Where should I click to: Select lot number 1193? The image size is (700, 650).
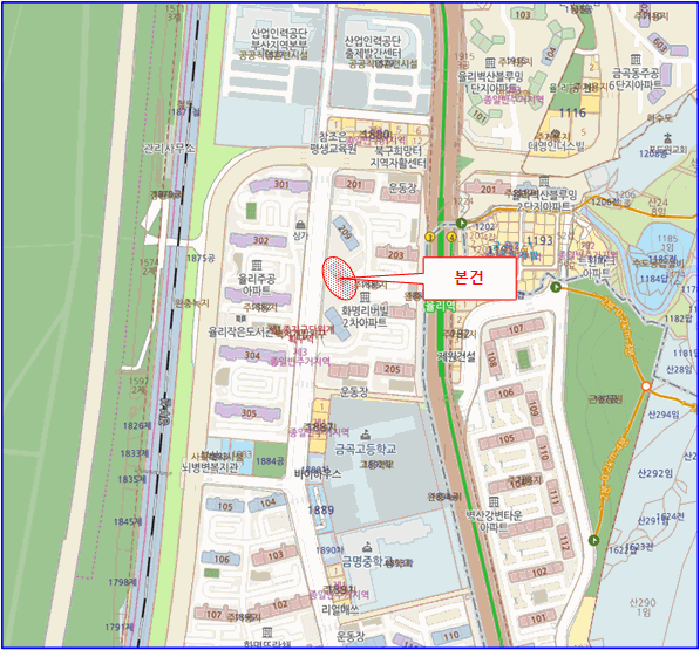(540, 241)
